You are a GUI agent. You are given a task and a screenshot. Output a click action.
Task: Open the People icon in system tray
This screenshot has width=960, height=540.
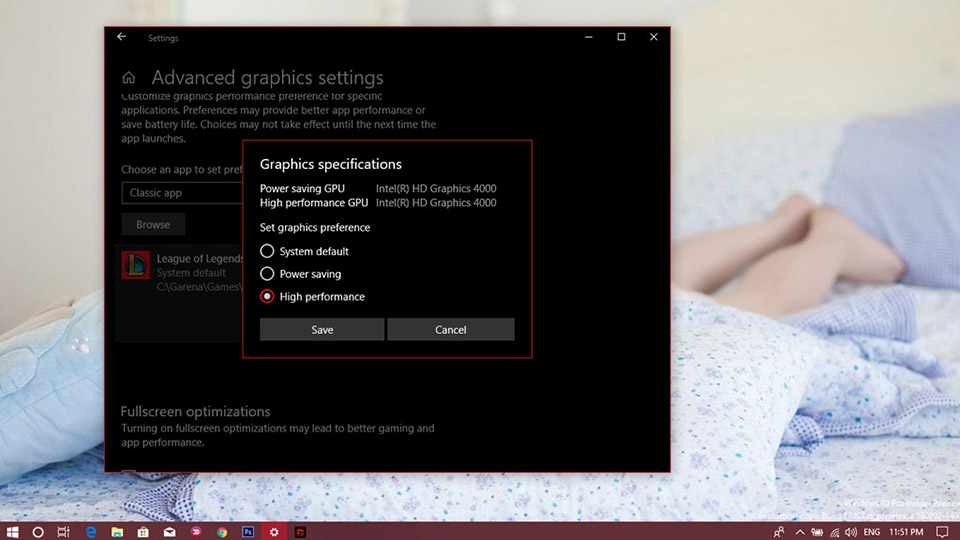(779, 532)
